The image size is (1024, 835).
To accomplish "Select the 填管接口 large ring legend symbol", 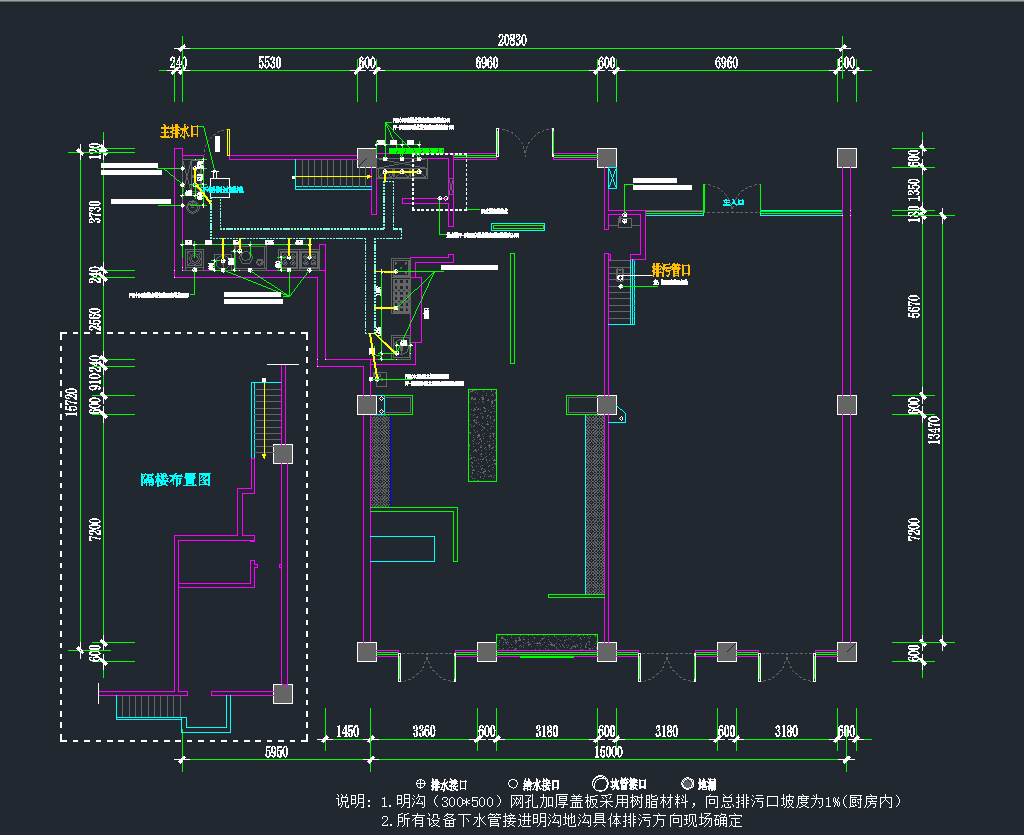I will coord(600,784).
